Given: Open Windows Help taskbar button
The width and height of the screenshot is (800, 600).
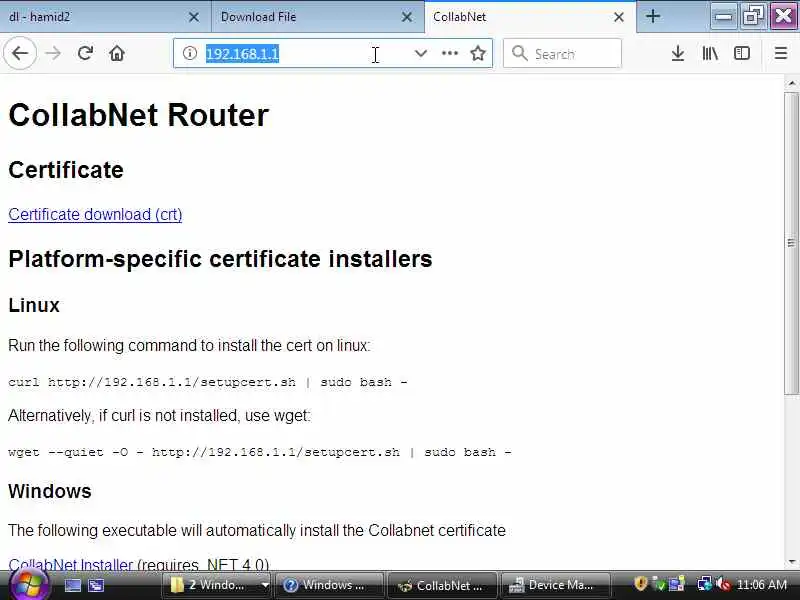Looking at the screenshot, I should tap(330, 585).
